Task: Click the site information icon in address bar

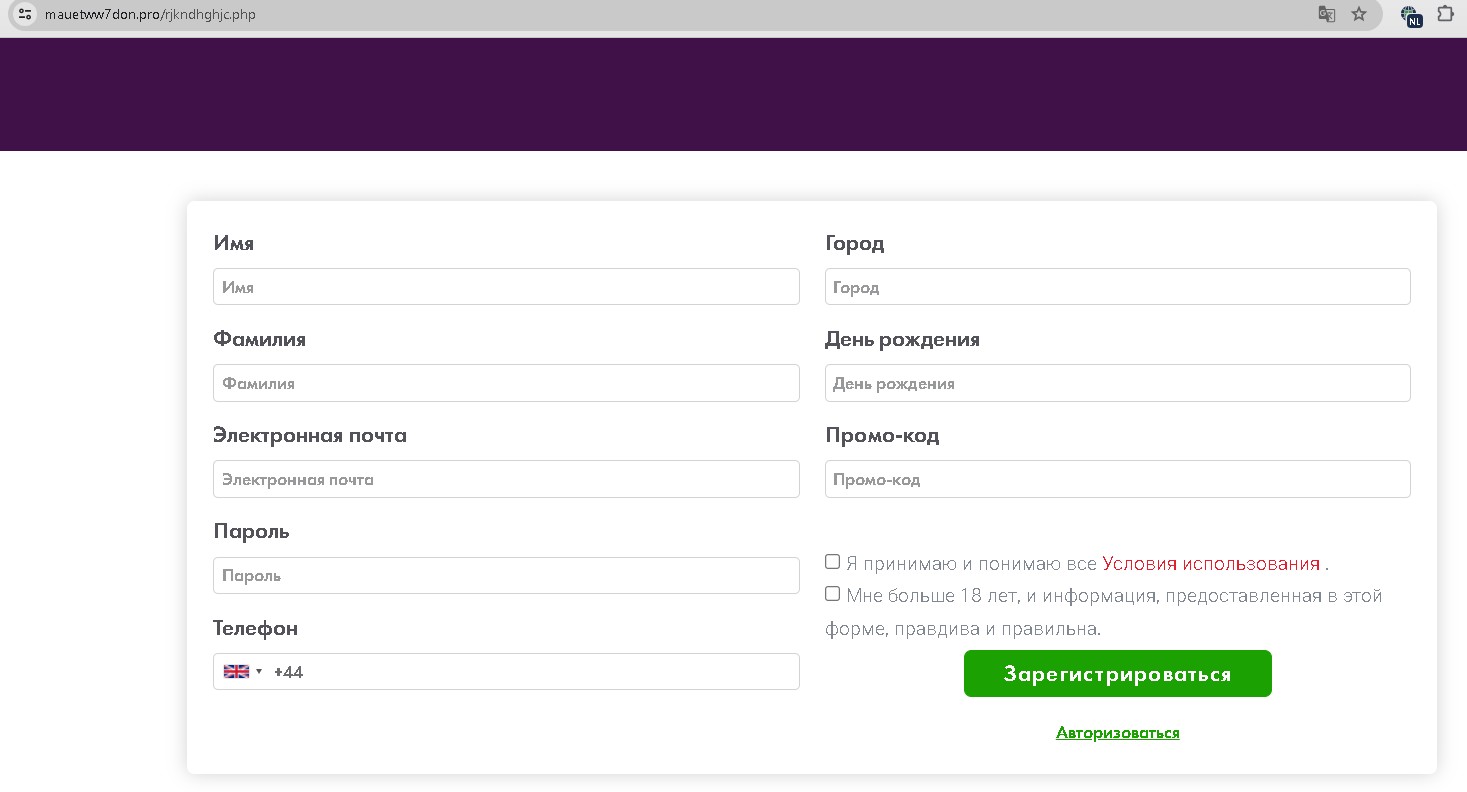Action: click(26, 14)
